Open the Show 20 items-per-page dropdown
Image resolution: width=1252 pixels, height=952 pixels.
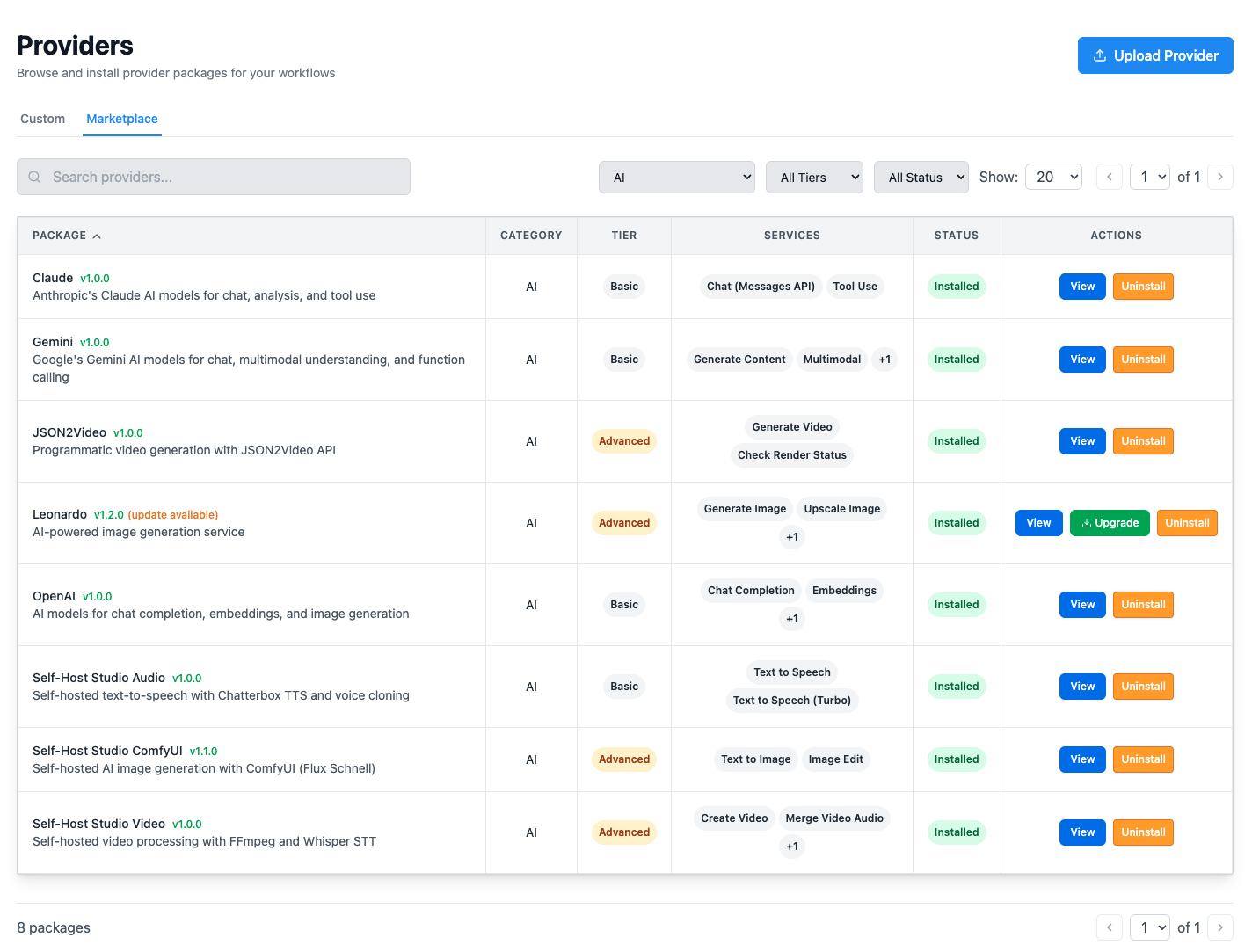click(x=1053, y=177)
